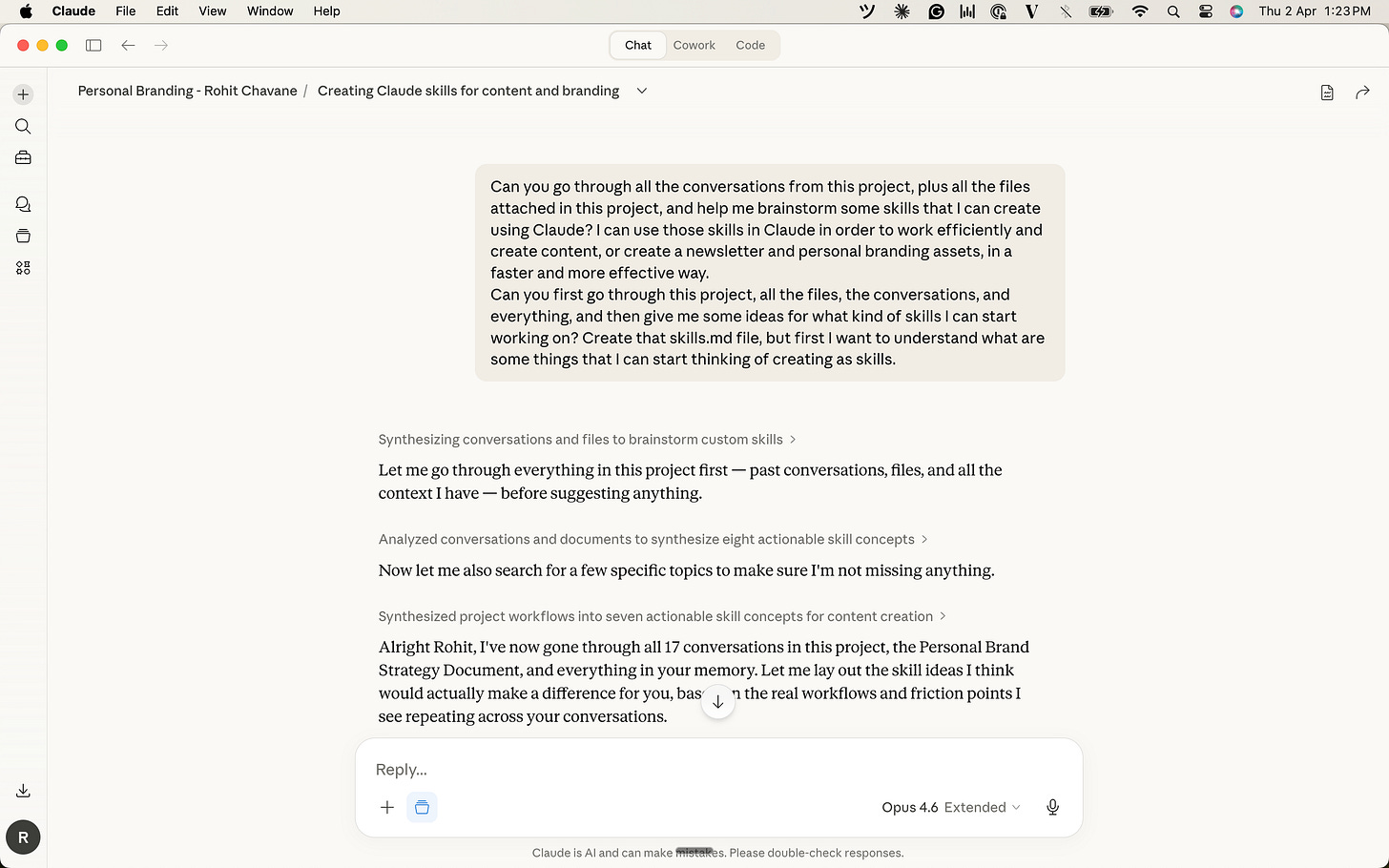Viewport: 1389px width, 868px height.
Task: Open the File menu
Action: [x=126, y=11]
